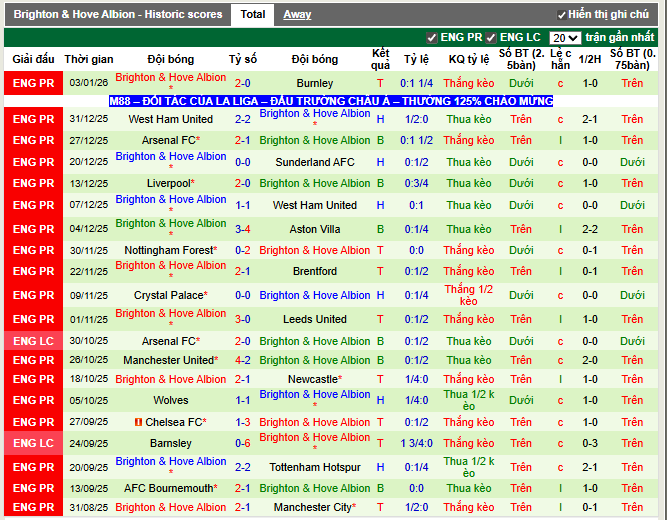Switch to the Away tab

coord(297,14)
